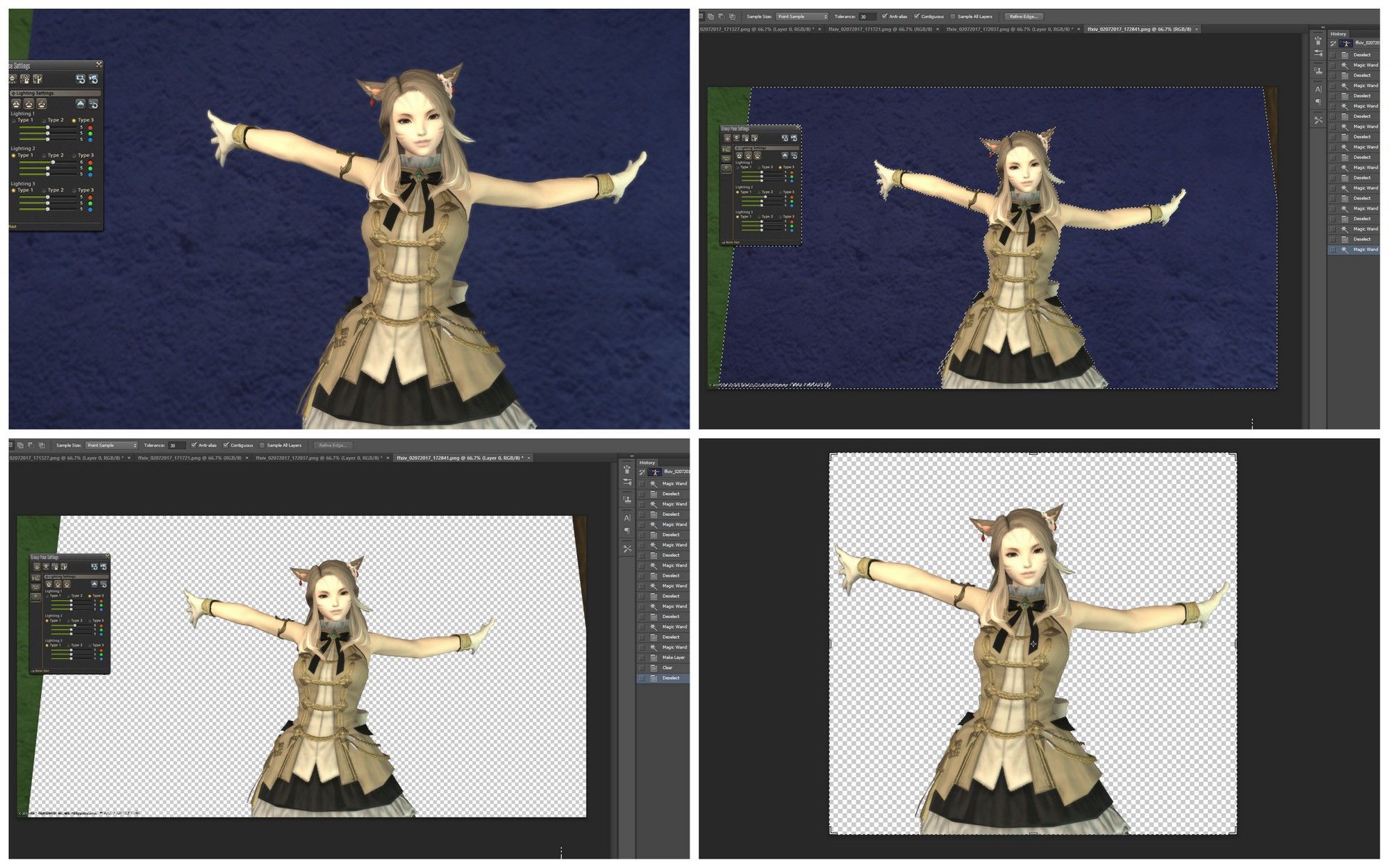Toggle Anti-alias checkbox in blue-background Photoshop window
Screen dimensions: 1389x868
click(884, 16)
